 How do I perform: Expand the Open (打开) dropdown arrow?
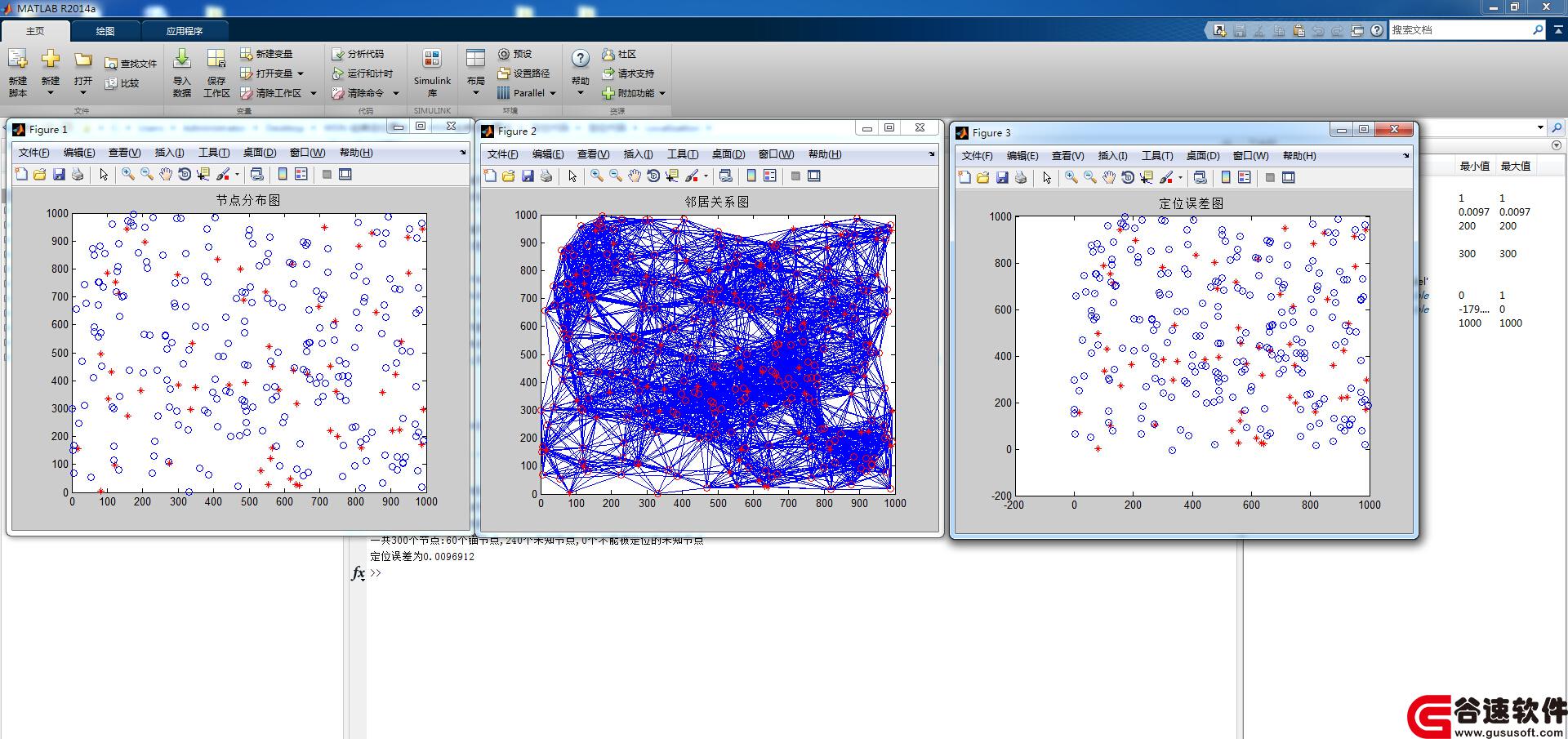coord(83,92)
